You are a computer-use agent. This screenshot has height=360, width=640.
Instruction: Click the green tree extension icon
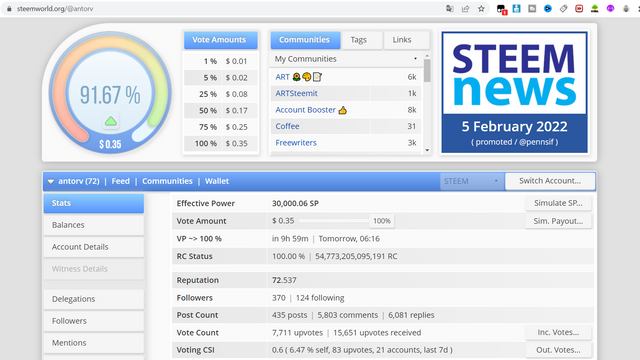(x=595, y=9)
